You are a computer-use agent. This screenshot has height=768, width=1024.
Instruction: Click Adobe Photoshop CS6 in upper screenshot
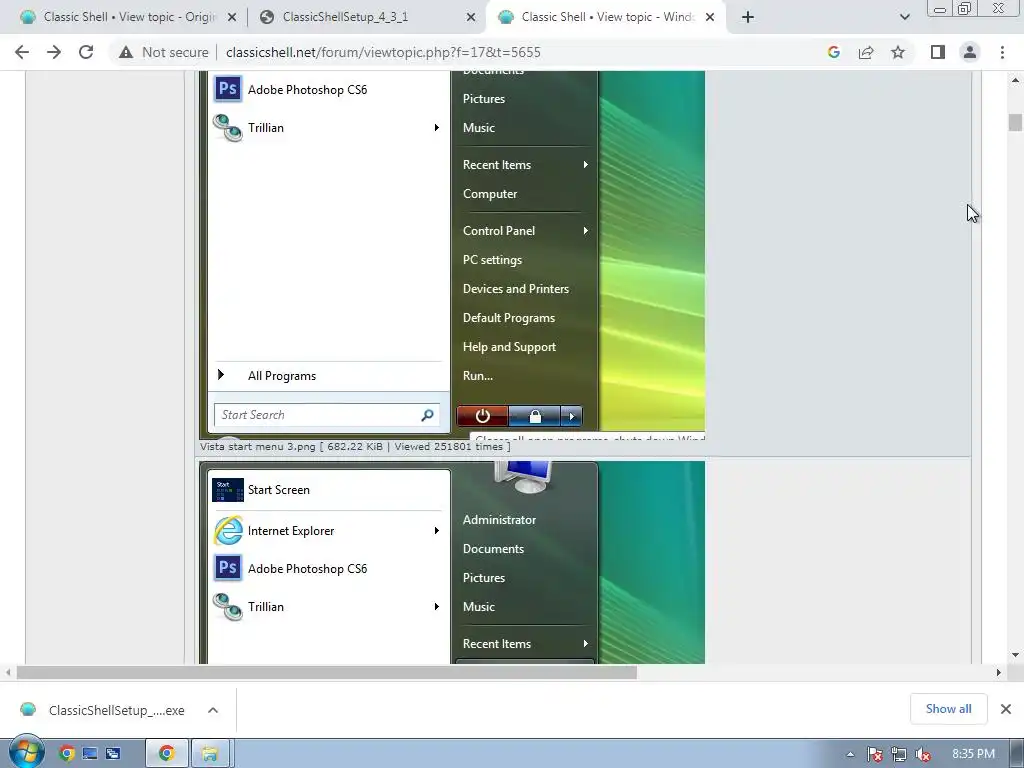(308, 89)
